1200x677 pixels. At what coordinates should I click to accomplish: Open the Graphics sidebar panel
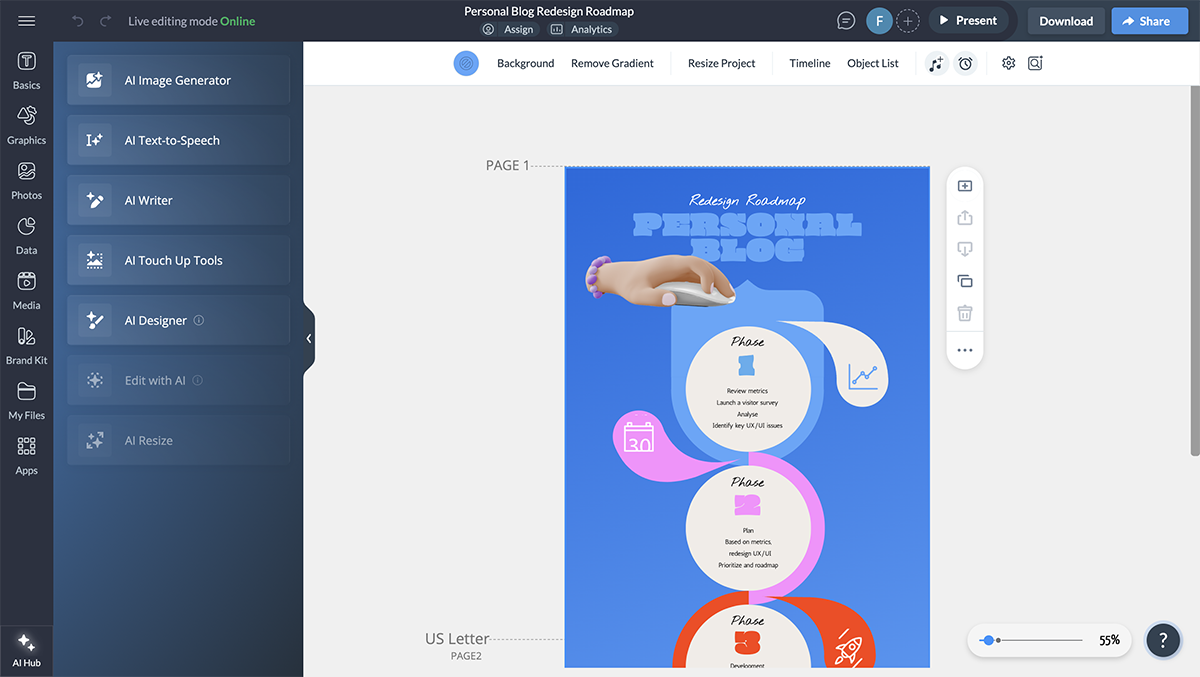click(26, 124)
